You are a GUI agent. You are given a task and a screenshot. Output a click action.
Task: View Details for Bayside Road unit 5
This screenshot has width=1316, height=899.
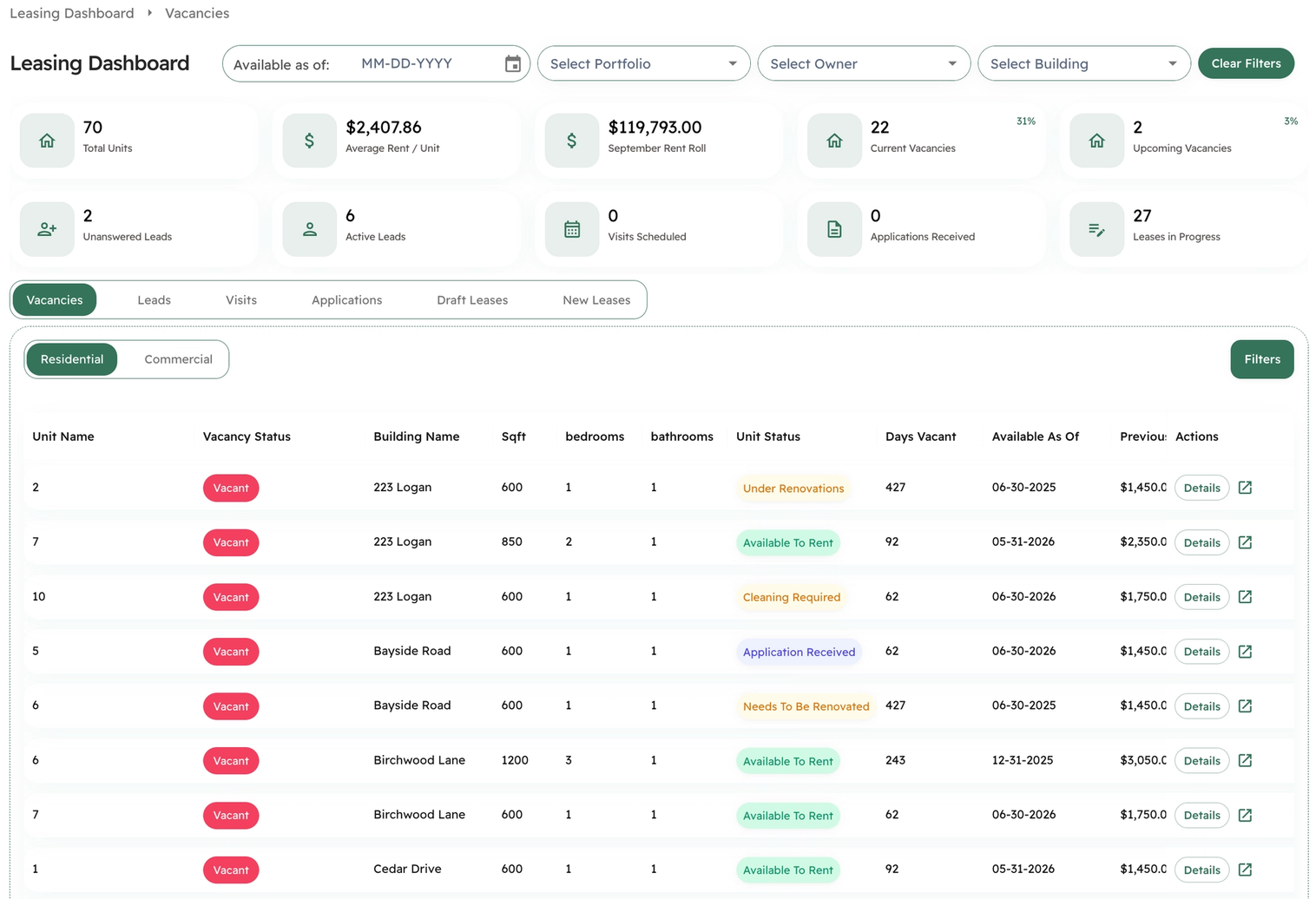(1201, 652)
